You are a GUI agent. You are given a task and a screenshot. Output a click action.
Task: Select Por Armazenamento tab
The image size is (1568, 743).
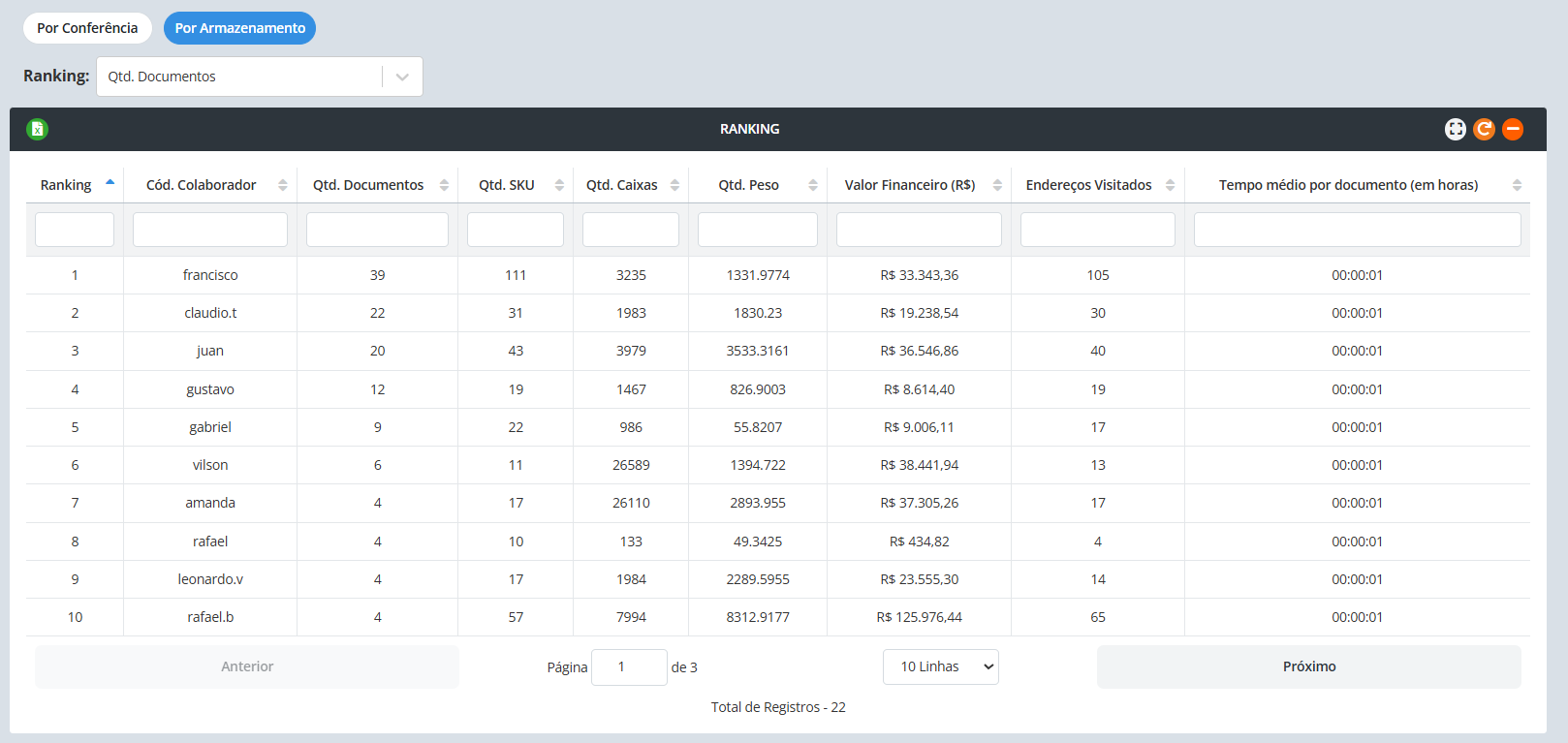239,28
